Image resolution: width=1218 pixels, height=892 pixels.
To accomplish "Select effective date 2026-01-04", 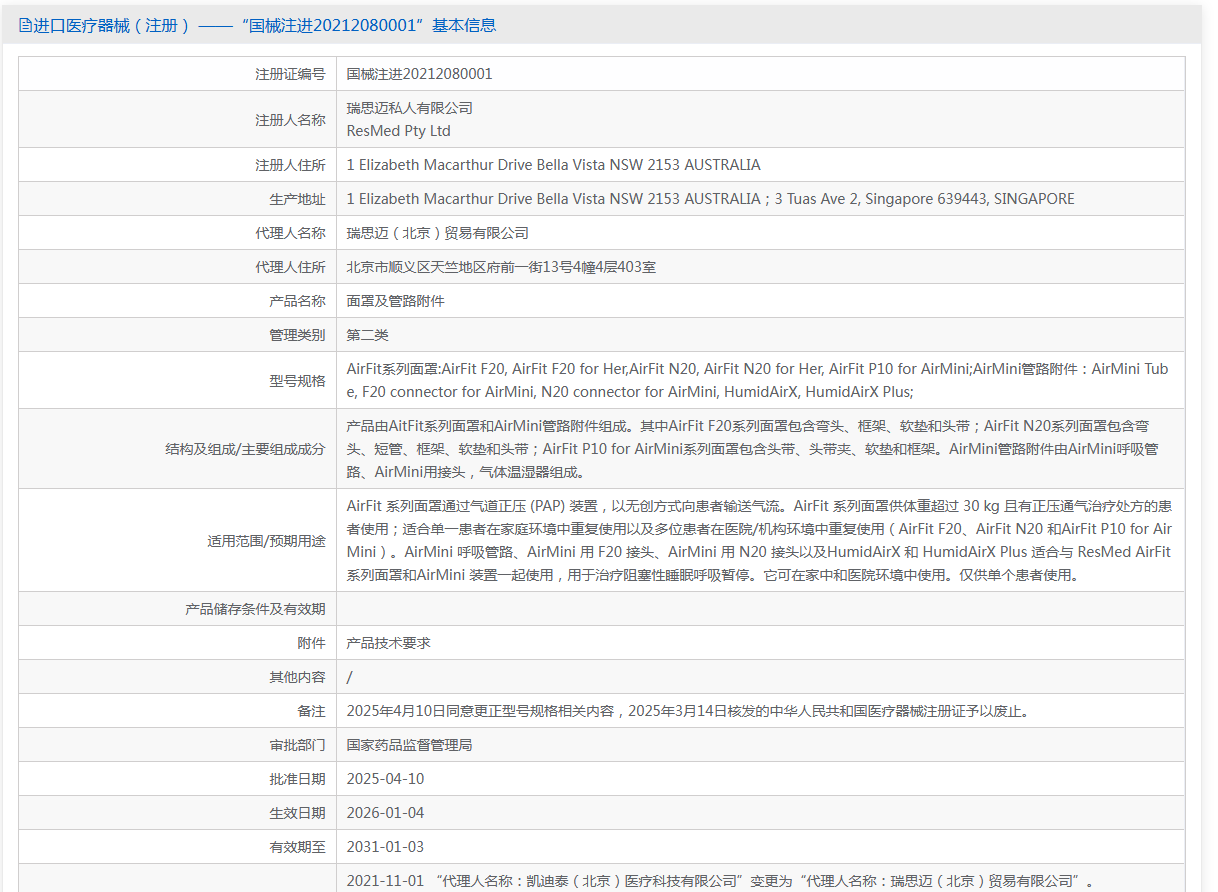I will [385, 813].
